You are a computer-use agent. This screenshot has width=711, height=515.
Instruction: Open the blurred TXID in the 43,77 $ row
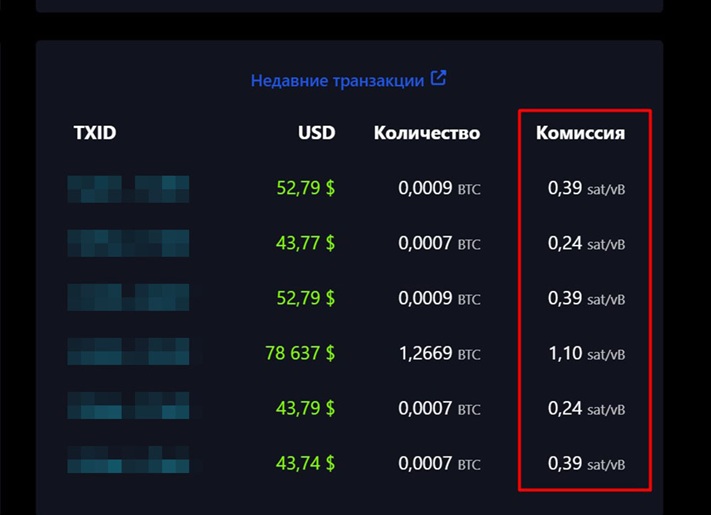[x=128, y=243]
